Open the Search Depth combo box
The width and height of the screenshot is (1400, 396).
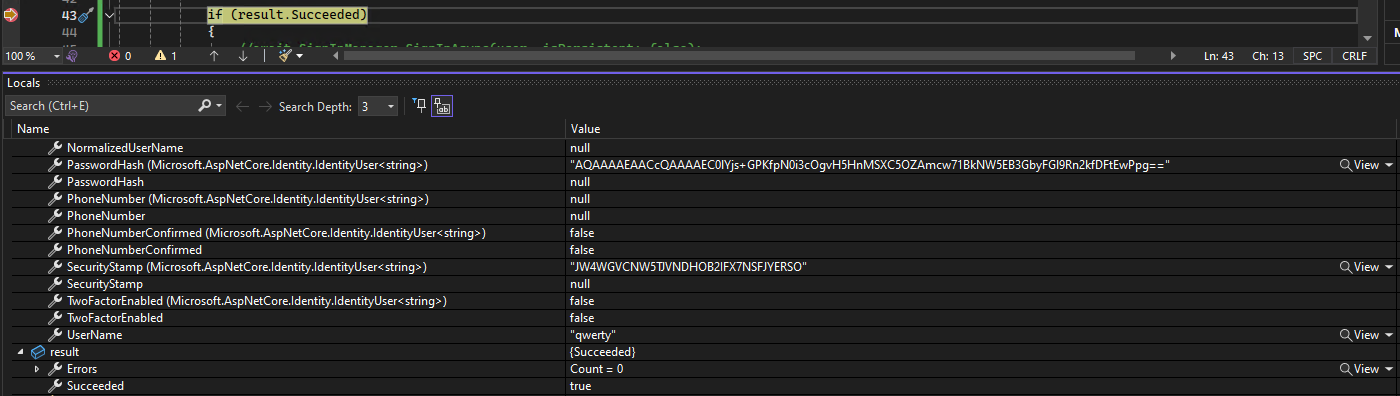tap(377, 105)
